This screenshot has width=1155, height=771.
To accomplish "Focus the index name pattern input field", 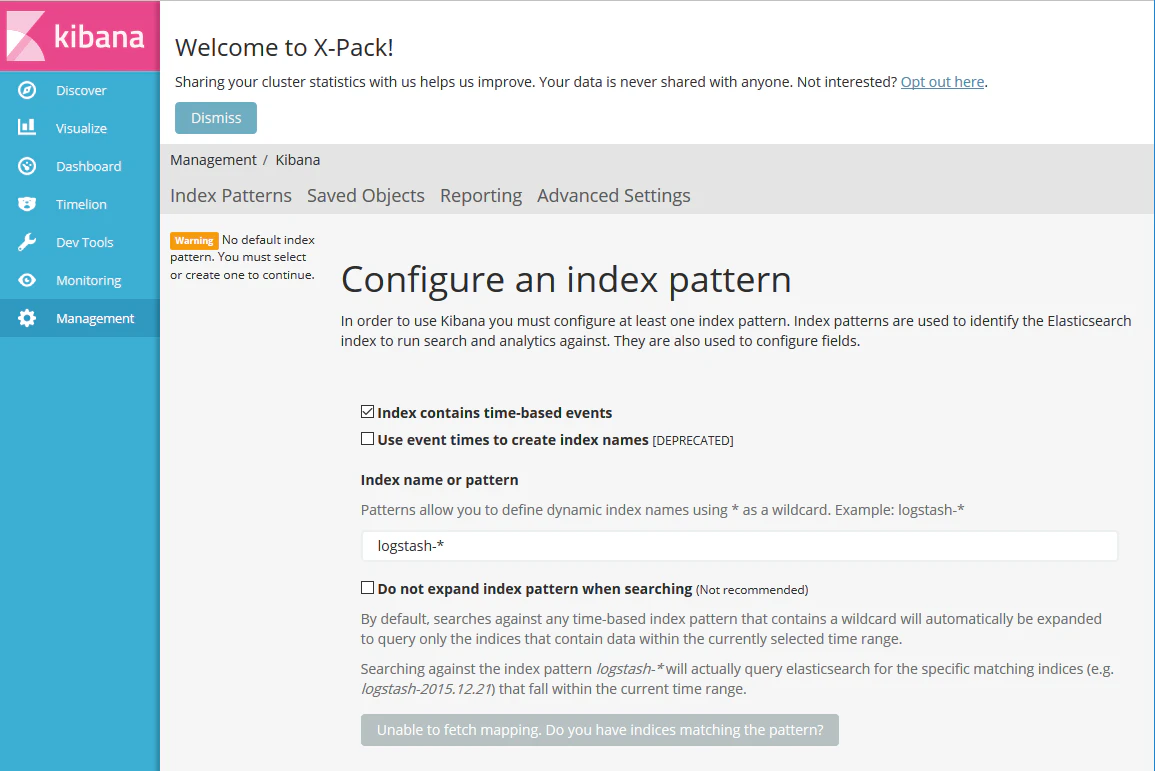I will point(740,546).
